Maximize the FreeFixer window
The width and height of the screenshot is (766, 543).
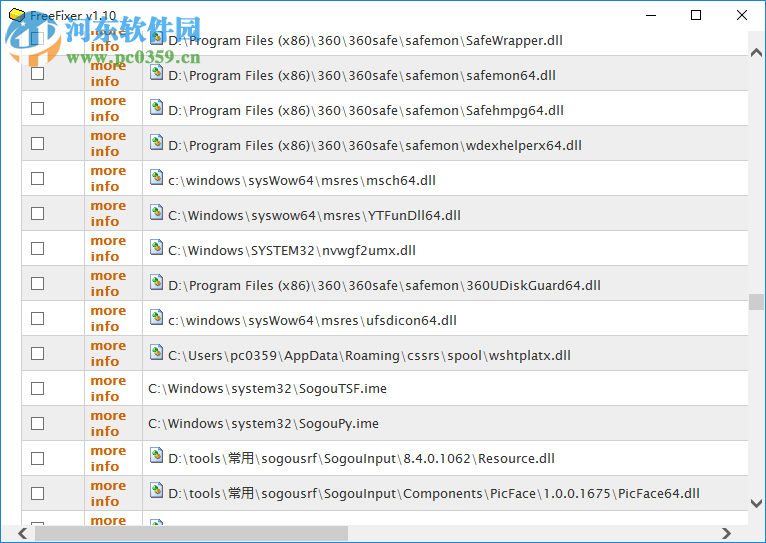[x=696, y=15]
